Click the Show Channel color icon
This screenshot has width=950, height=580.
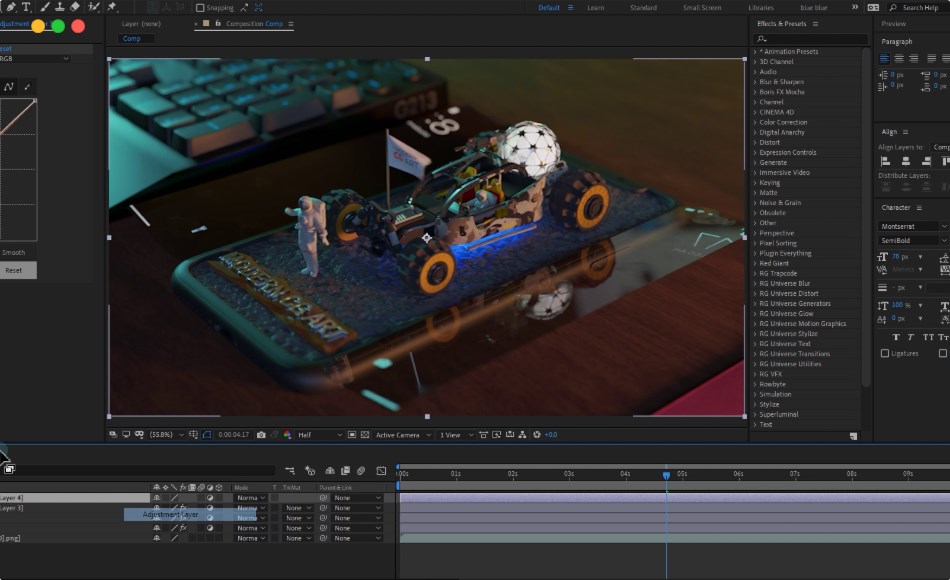click(288, 435)
